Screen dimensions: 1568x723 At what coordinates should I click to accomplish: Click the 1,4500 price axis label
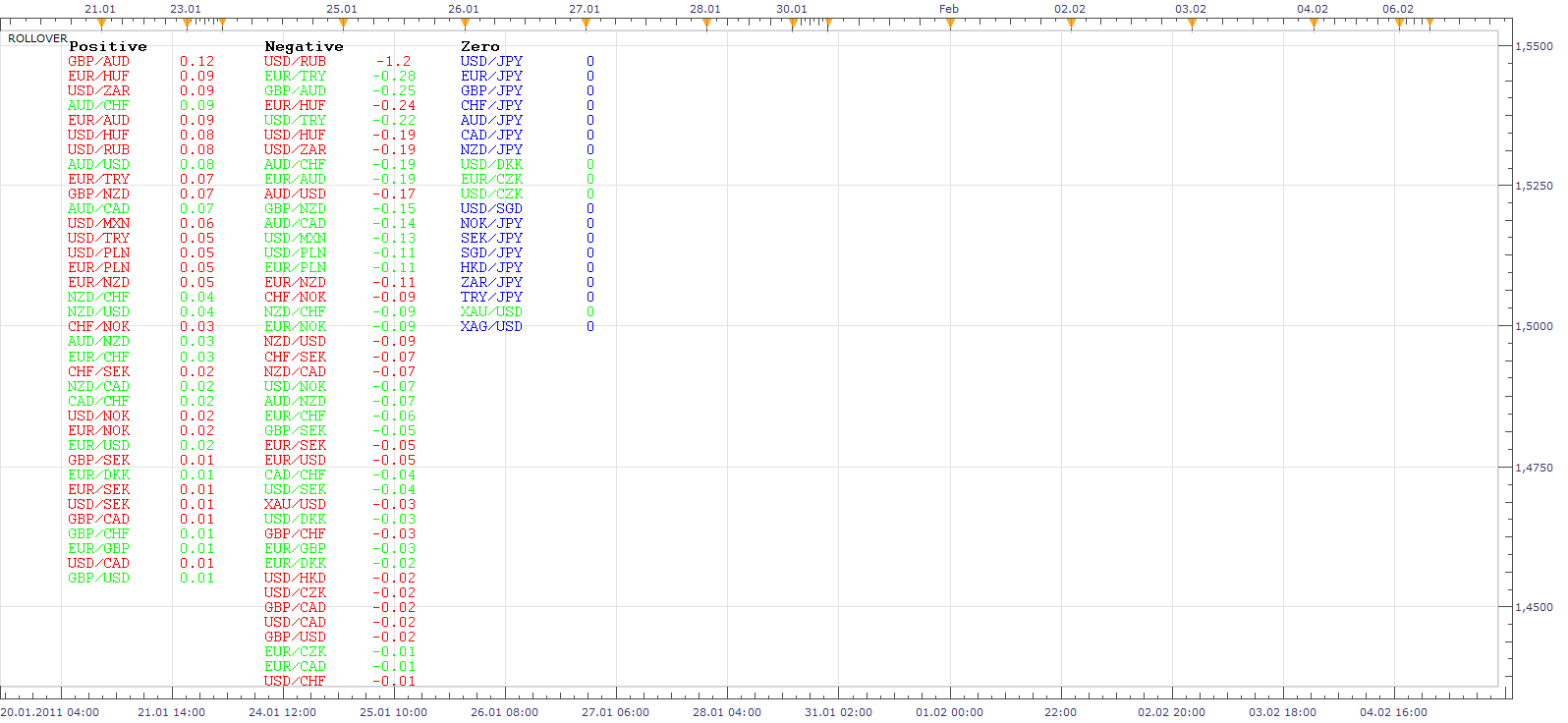[1535, 607]
